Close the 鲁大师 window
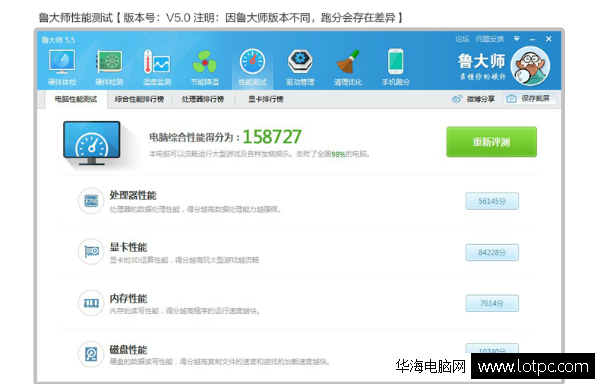Viewport: 600px width, 384px height. click(549, 39)
